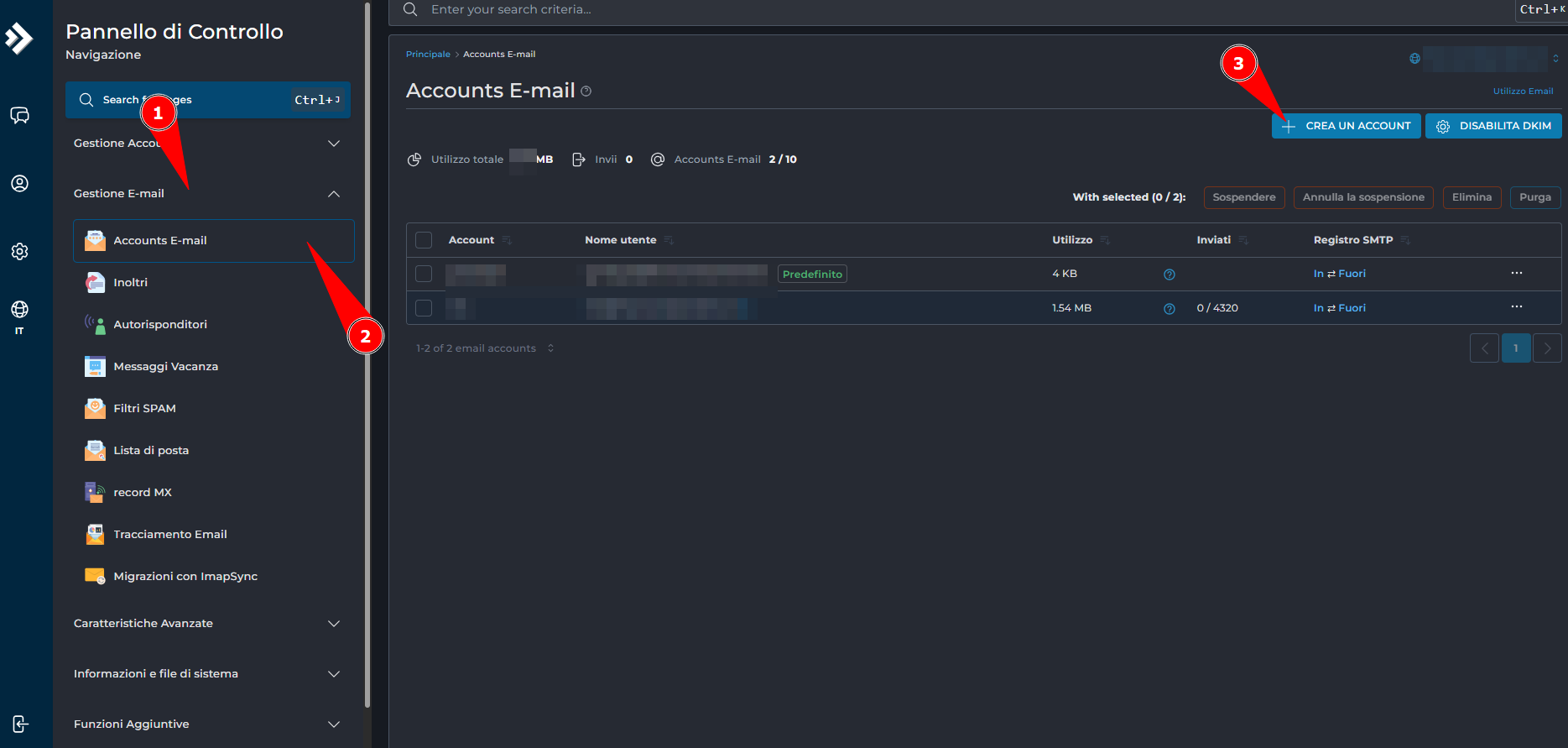
Task: Click the logout icon at bottom left
Action: [20, 724]
